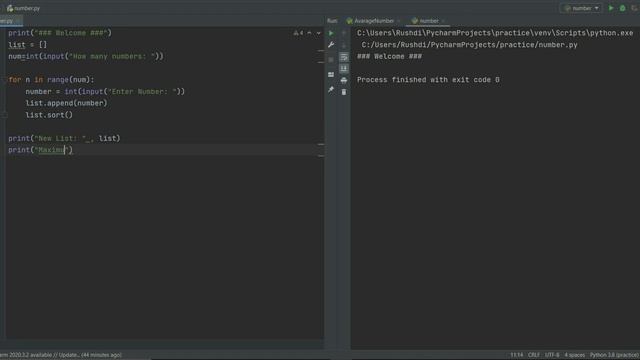Click the green Run button in the top toolbar
Image resolution: width=640 pixels, height=360 pixels.
pos(611,8)
